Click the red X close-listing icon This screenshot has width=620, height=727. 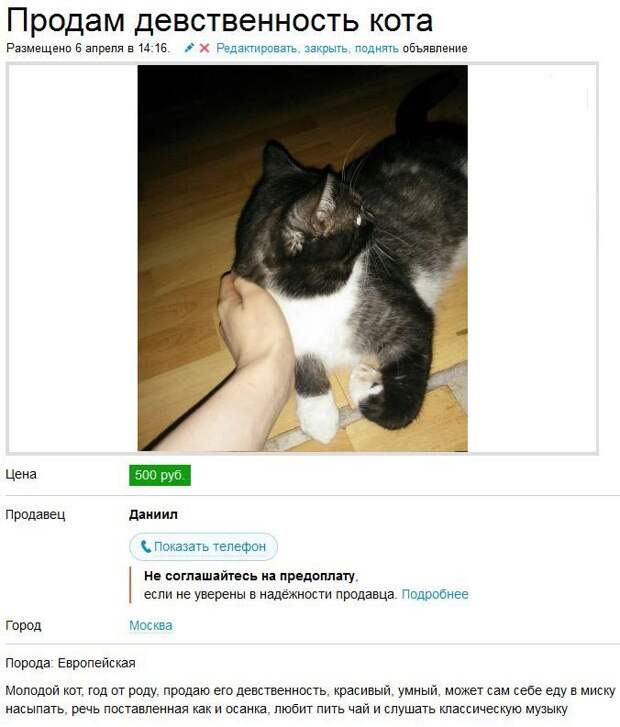204,48
